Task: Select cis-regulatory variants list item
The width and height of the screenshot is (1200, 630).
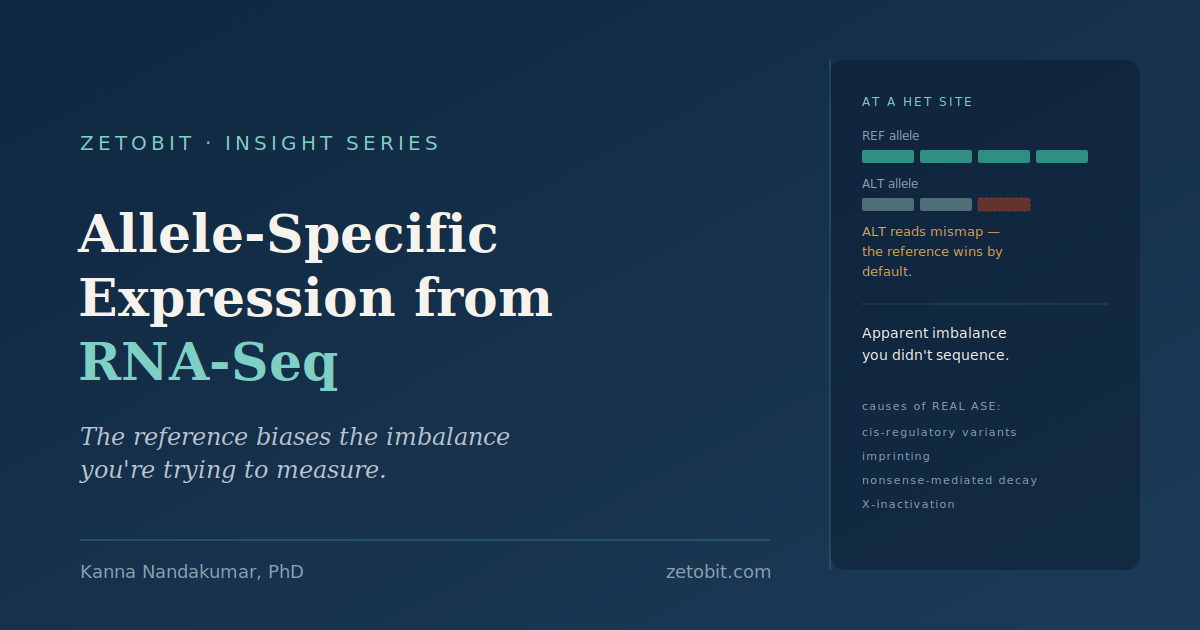Action: [939, 432]
